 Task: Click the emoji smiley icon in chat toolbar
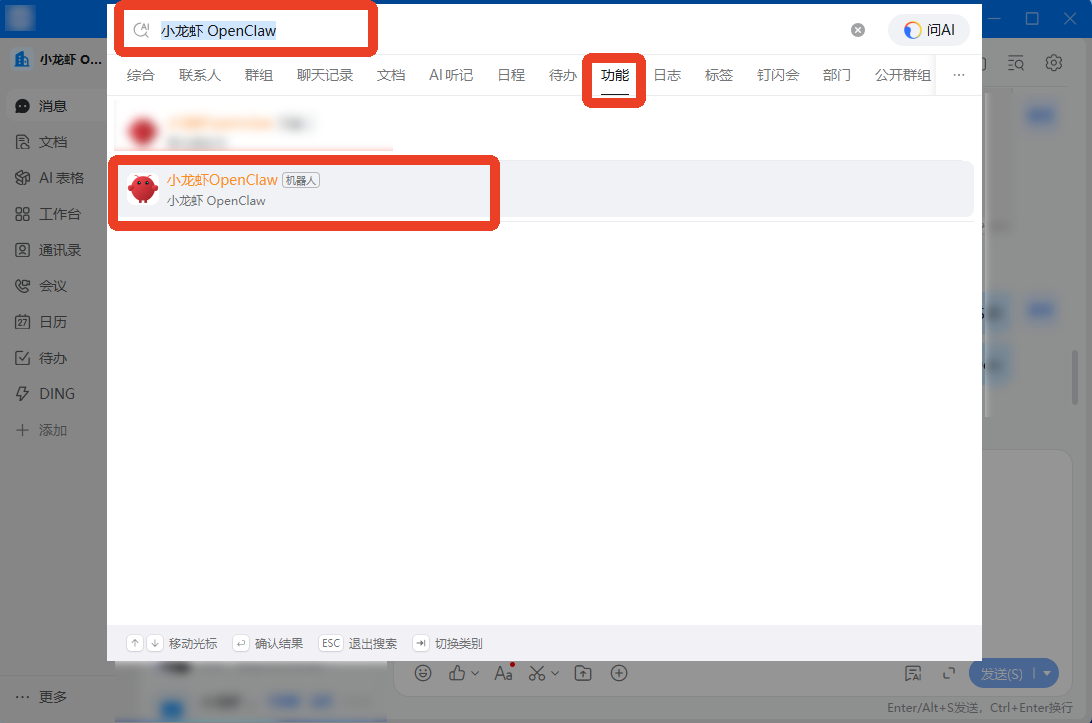424,673
